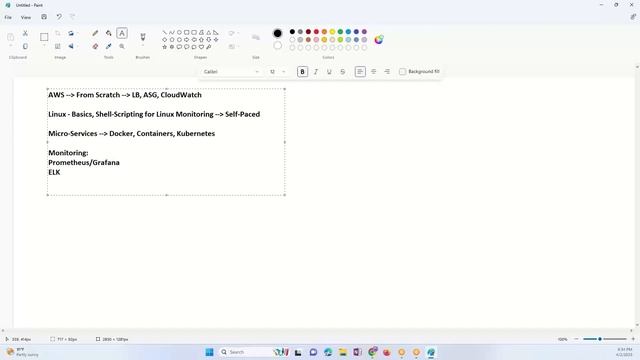Activate the Text tool
The width and height of the screenshot is (640, 360).
click(122, 33)
